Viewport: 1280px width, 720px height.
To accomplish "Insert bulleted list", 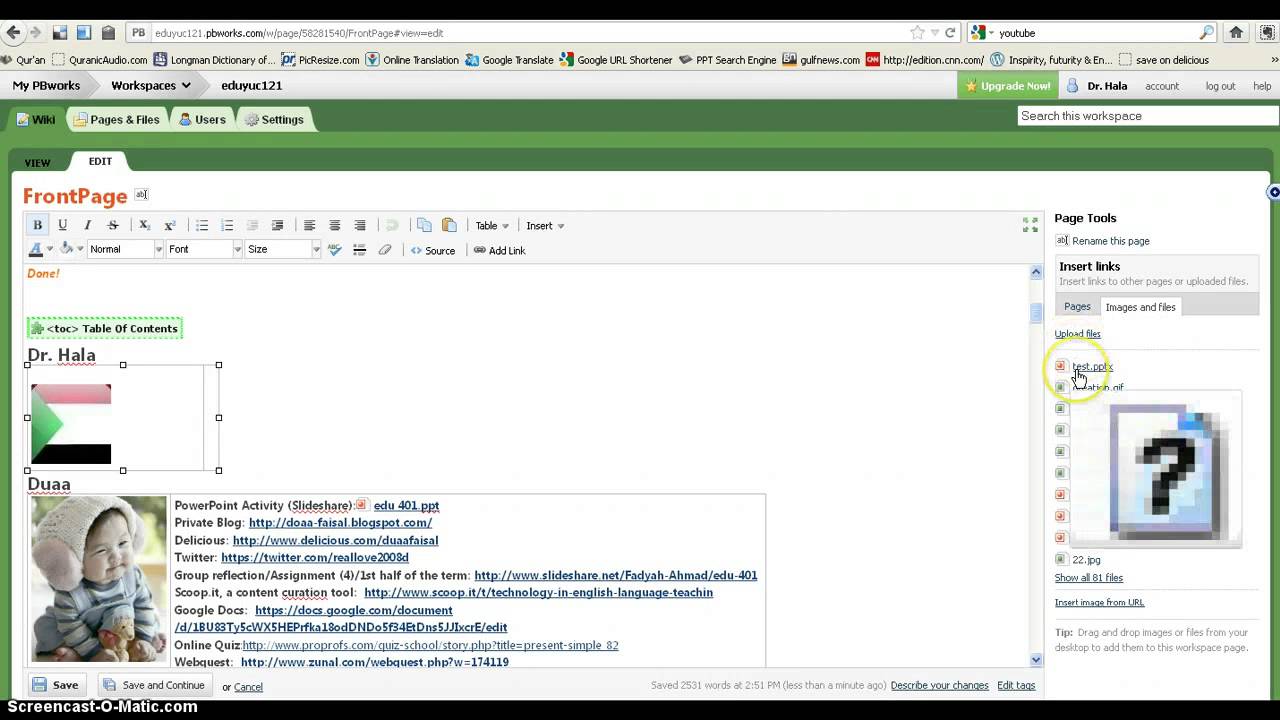I will [x=202, y=225].
